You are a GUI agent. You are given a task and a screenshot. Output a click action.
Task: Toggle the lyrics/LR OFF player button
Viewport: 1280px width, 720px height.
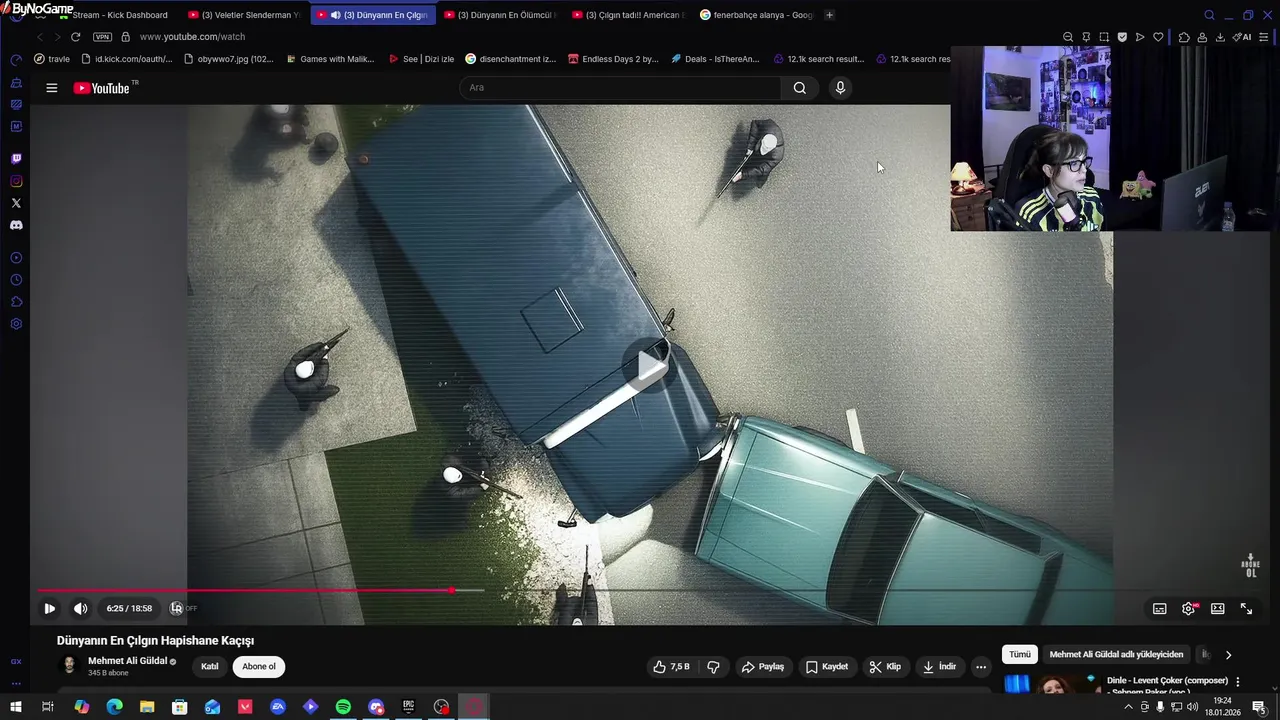(x=183, y=608)
